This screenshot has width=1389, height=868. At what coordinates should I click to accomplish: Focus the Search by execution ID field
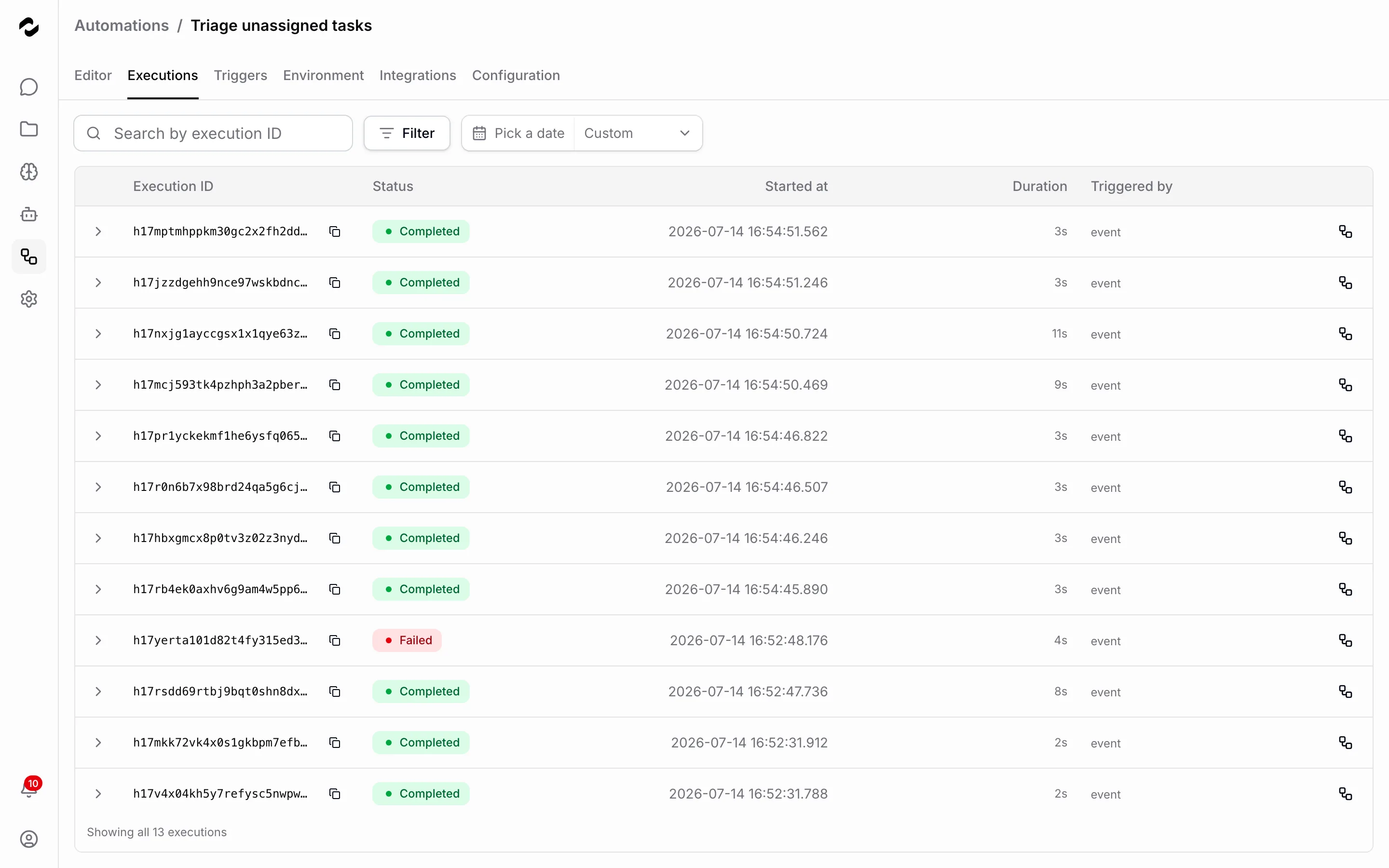(213, 133)
